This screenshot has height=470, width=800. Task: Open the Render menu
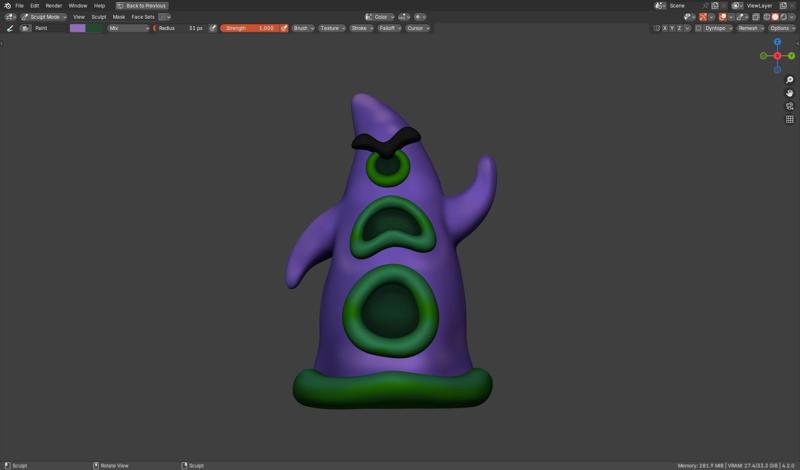(54, 6)
